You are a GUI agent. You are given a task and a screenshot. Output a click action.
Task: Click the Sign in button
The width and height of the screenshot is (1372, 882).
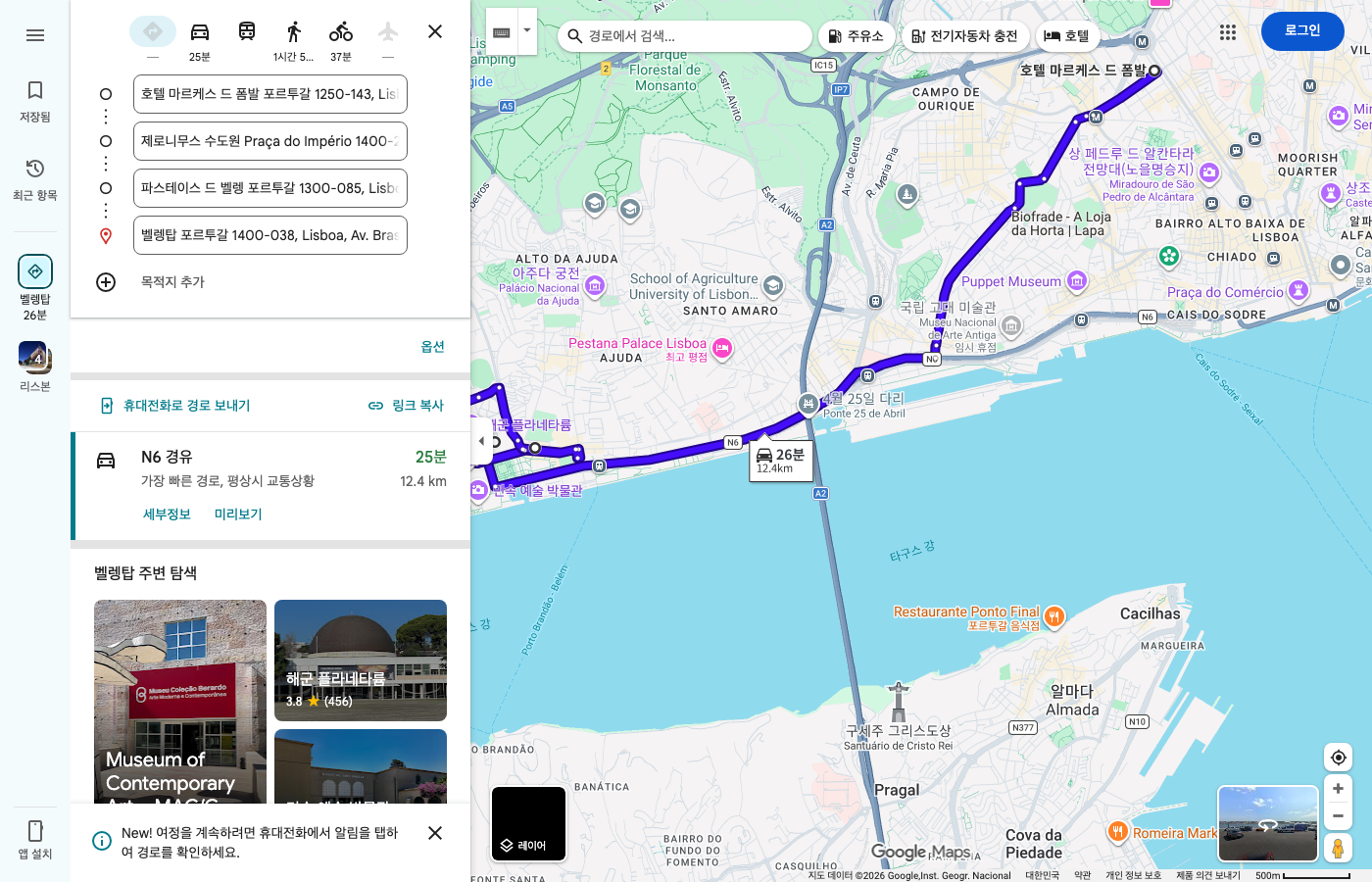tap(1302, 31)
